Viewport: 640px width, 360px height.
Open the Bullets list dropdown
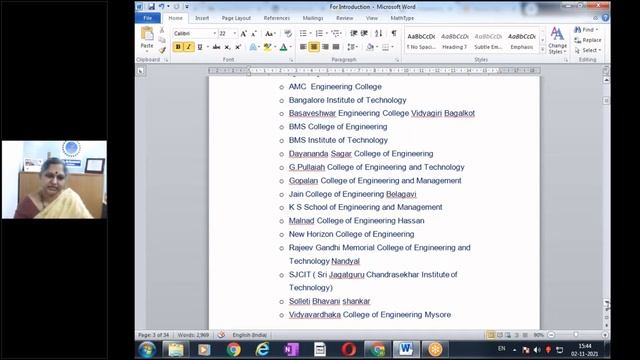click(310, 33)
